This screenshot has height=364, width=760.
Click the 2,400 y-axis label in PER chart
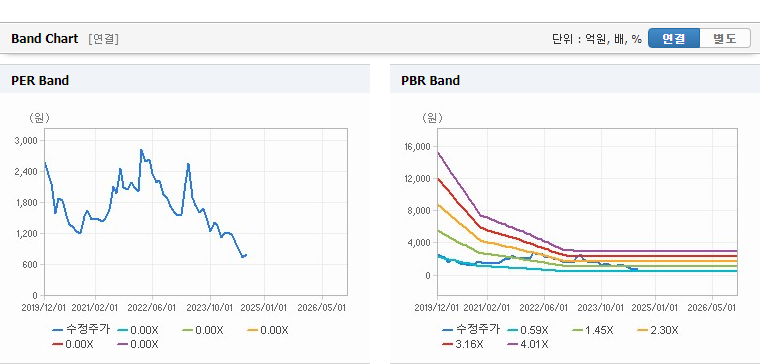pyautogui.click(x=27, y=172)
